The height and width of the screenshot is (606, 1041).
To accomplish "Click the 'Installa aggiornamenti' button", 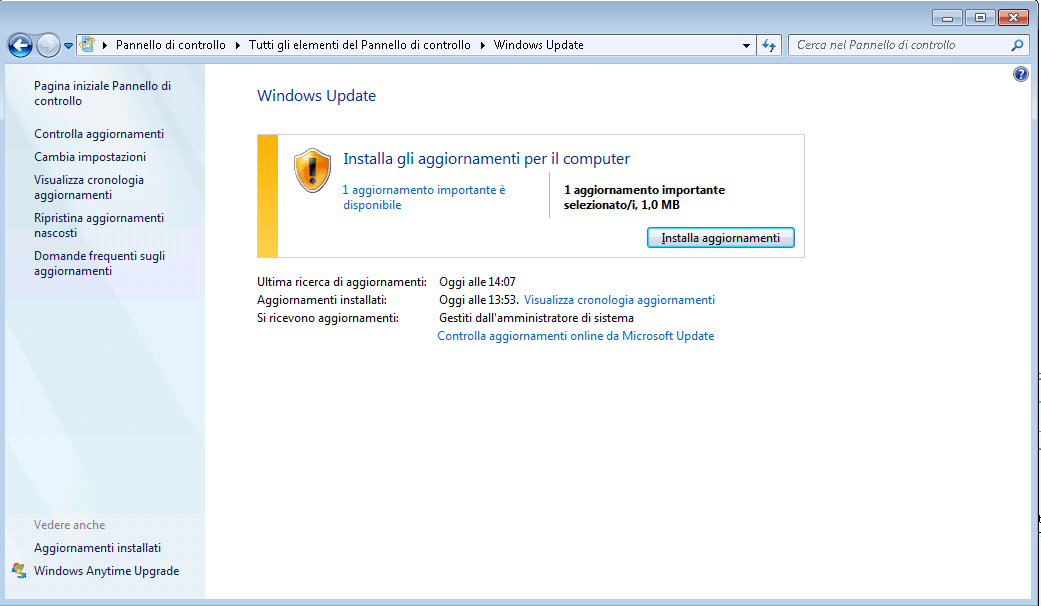I will pos(720,238).
